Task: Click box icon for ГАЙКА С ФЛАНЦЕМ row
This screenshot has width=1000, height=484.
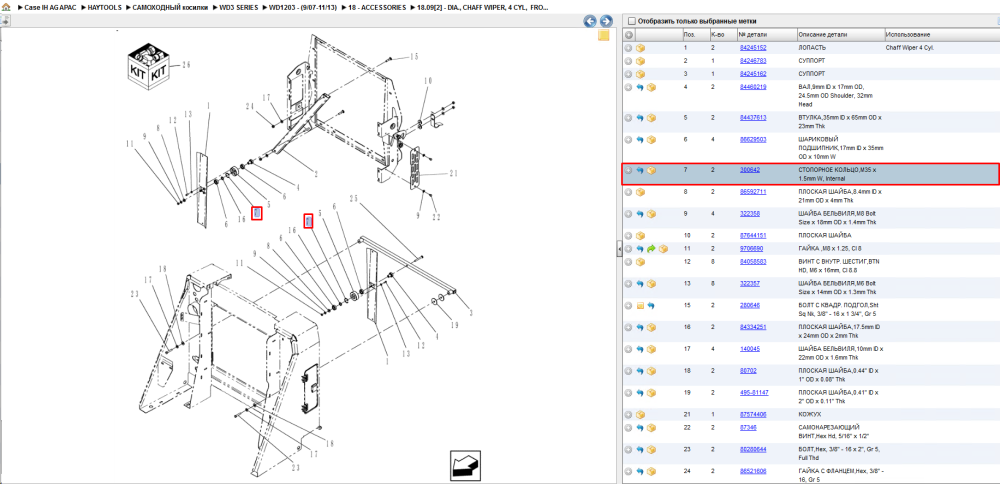Action: point(651,471)
